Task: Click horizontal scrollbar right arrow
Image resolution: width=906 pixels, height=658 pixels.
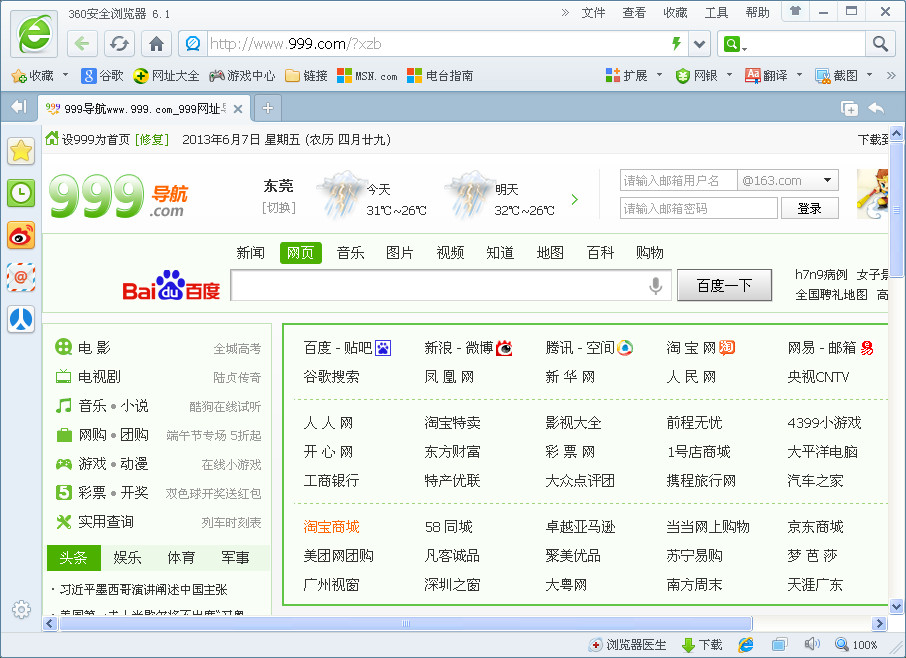Action: (x=879, y=623)
